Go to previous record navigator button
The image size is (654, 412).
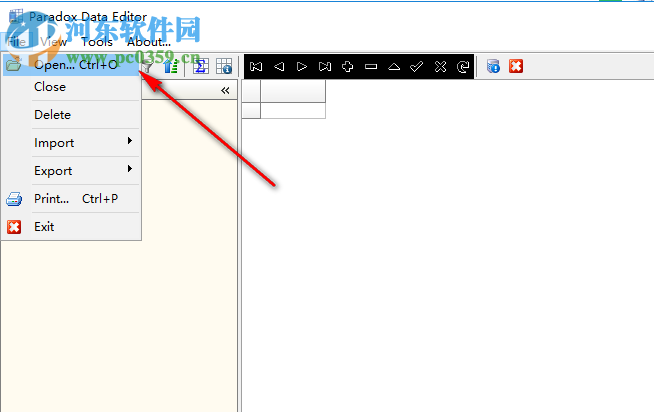(x=279, y=66)
